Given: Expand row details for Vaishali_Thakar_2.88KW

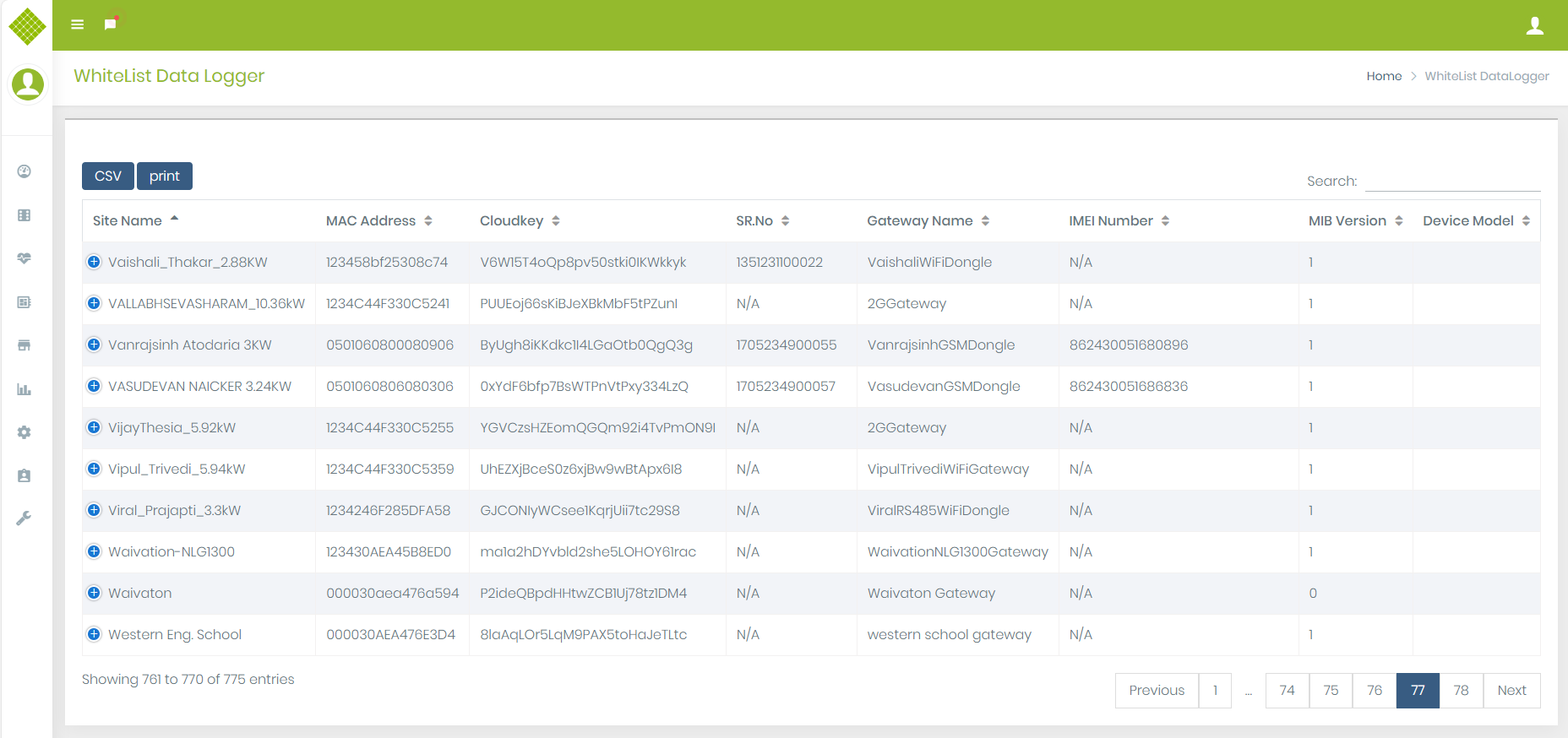Looking at the screenshot, I should point(94,262).
